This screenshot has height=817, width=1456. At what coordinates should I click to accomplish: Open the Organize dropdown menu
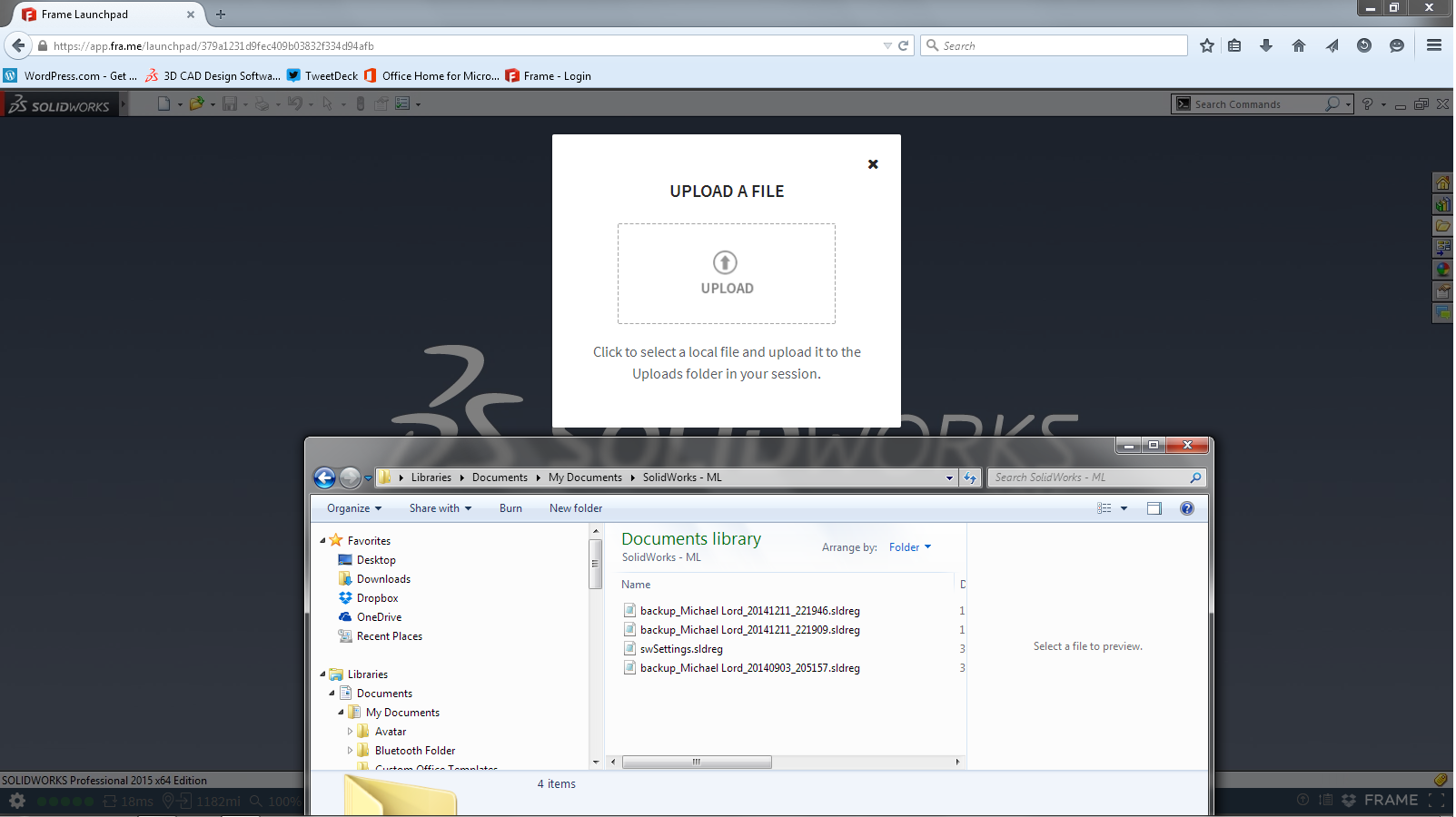(354, 508)
